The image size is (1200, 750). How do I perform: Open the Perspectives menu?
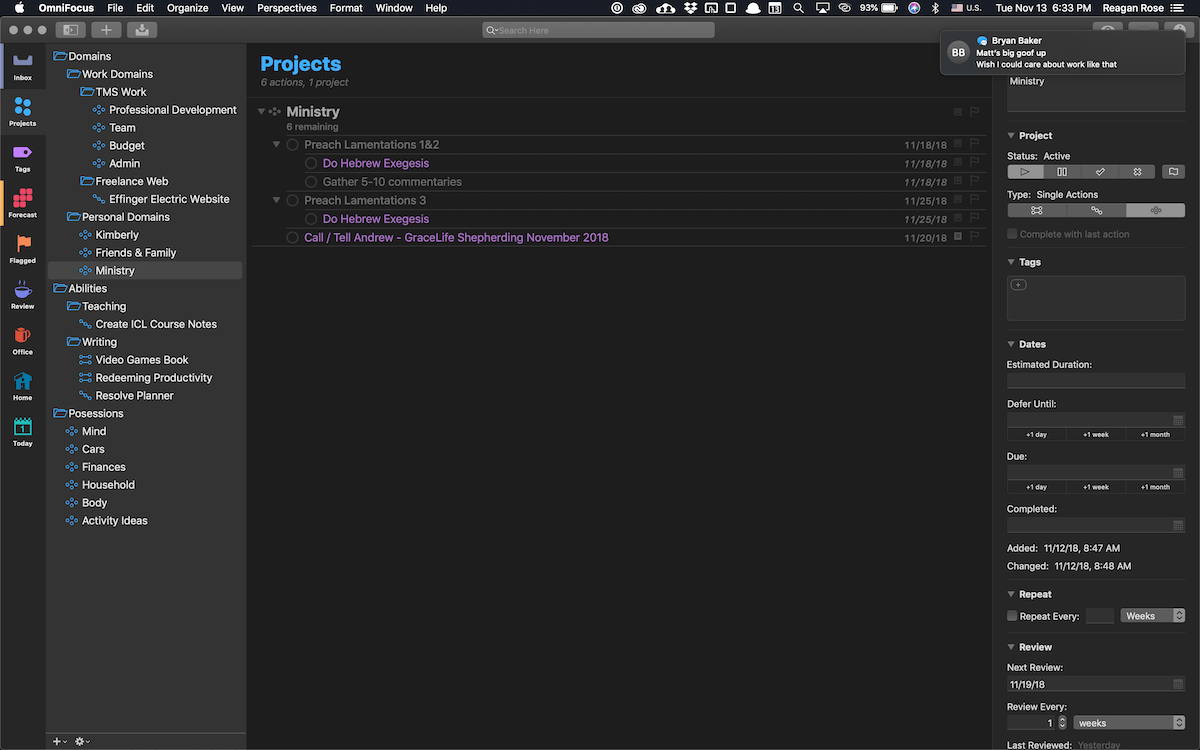(287, 8)
